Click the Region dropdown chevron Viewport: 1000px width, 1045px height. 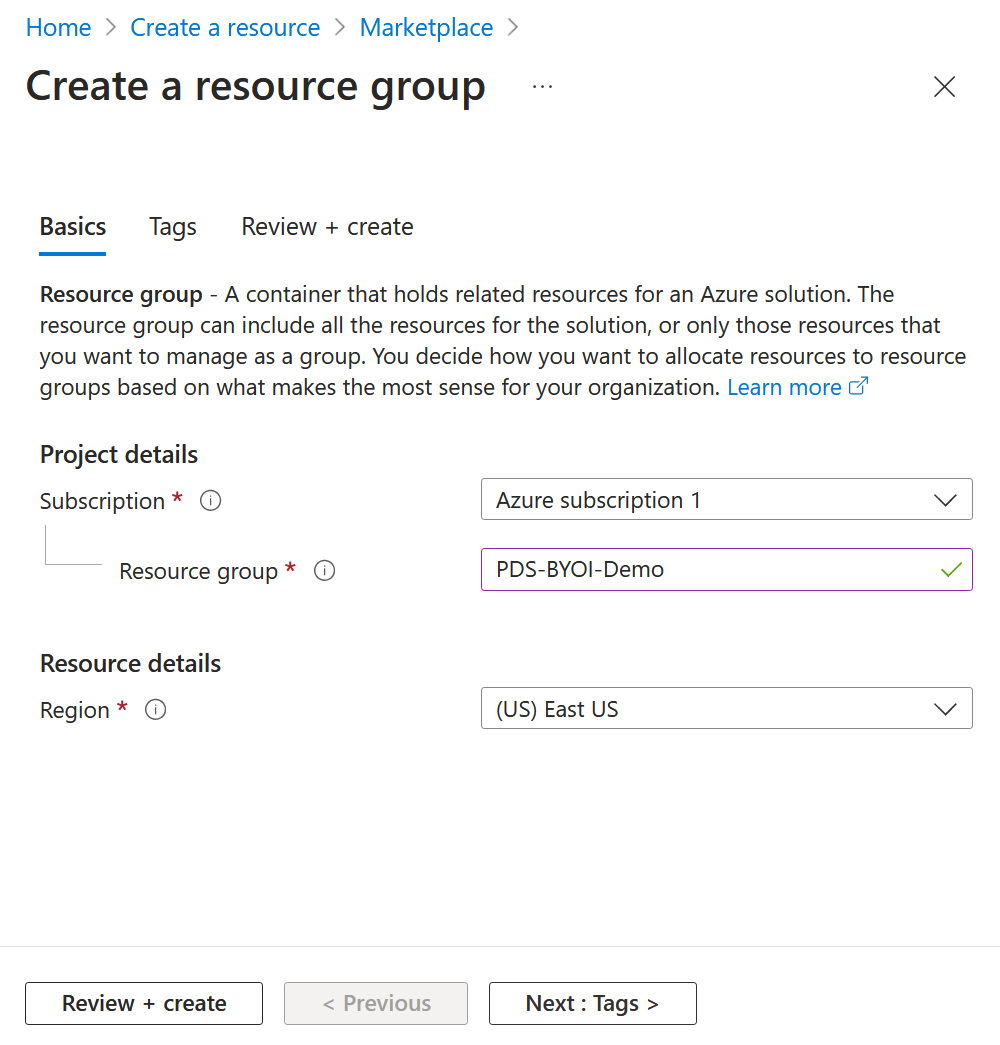(945, 708)
